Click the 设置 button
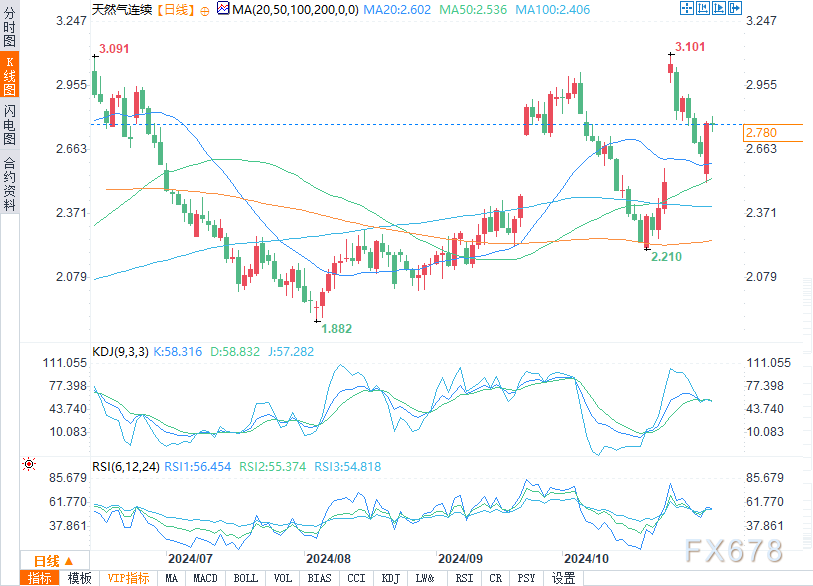 564,578
